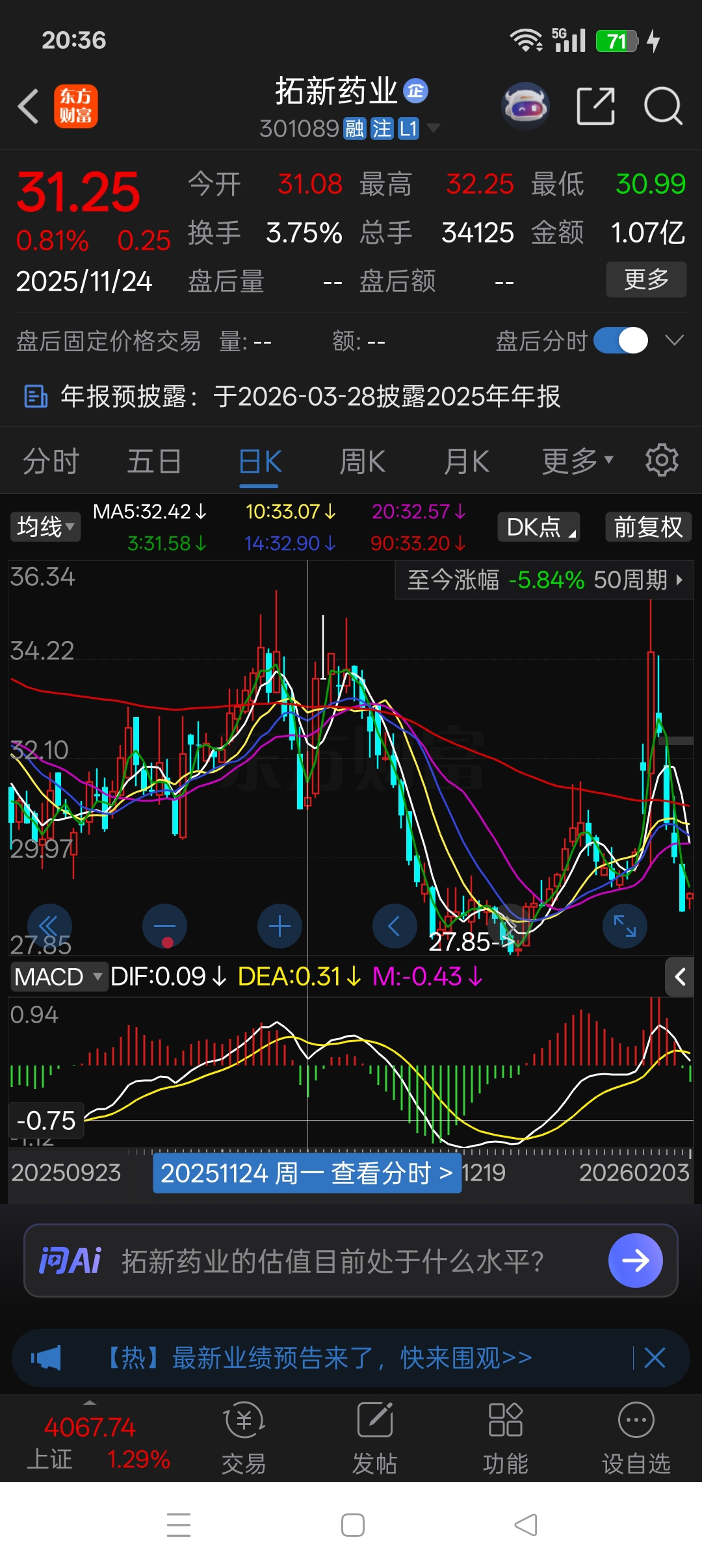
Task: Open the 更多 chart period dropdown
Action: [x=577, y=461]
